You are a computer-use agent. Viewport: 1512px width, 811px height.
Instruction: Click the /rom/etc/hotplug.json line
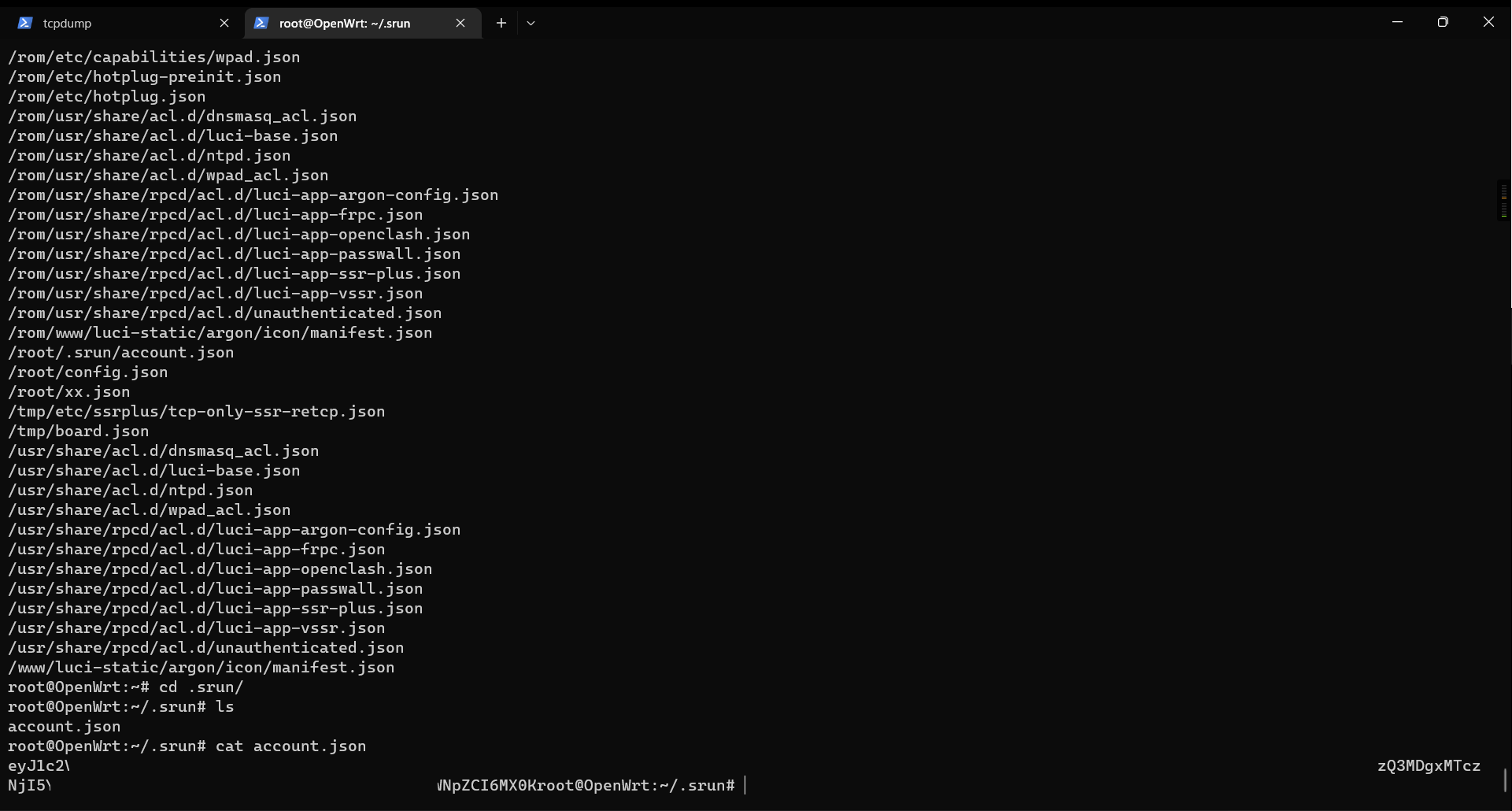(x=106, y=96)
